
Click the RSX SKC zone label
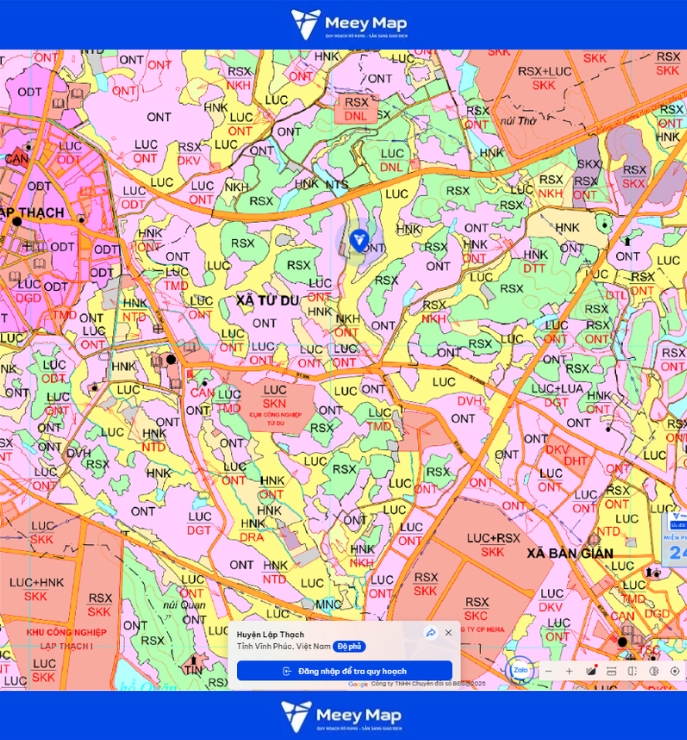[x=476, y=609]
